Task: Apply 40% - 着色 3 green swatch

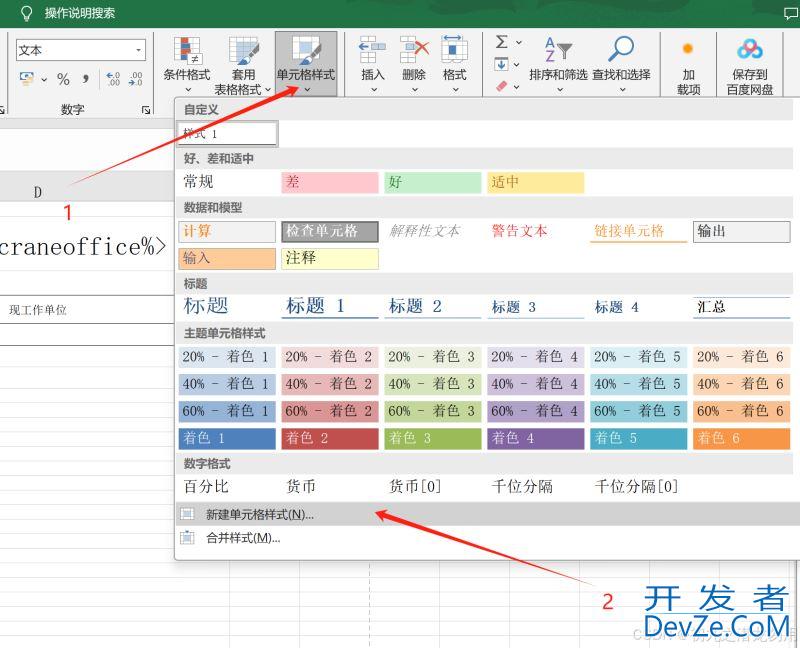Action: point(433,384)
